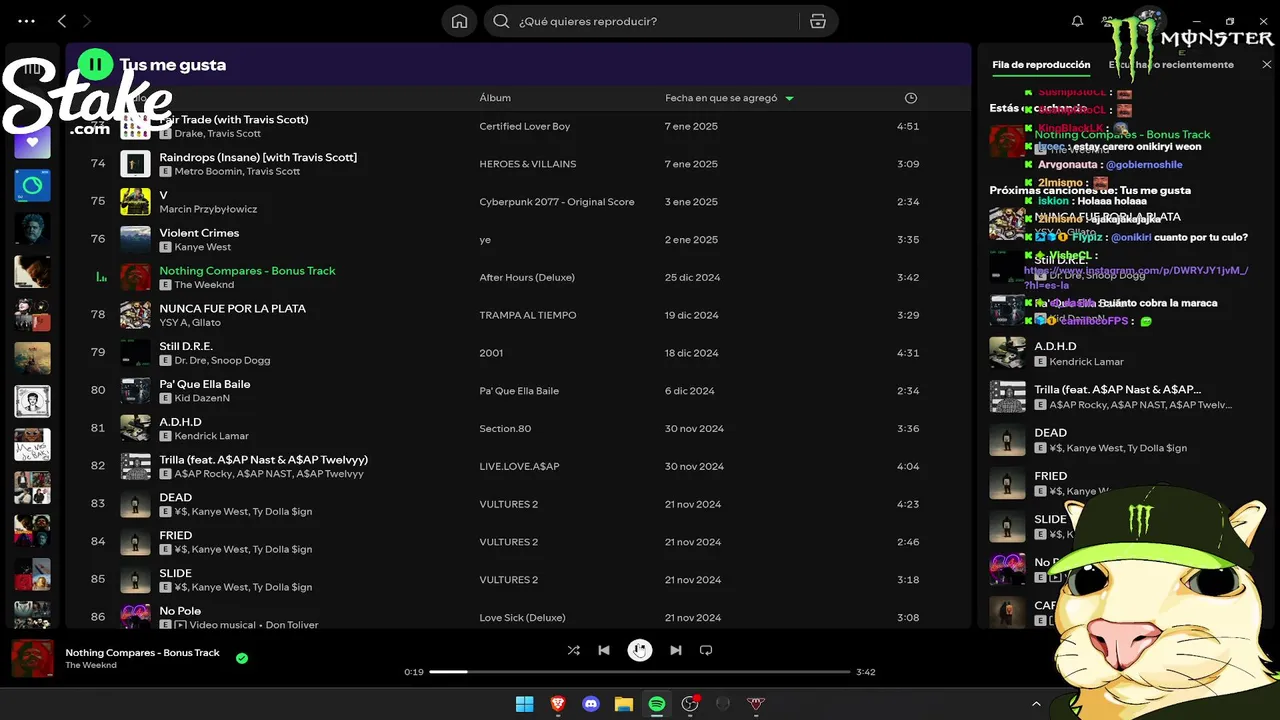Select "NUNCA FUE POR LA PLATA" in track list
The image size is (1280, 720).
pos(233,309)
